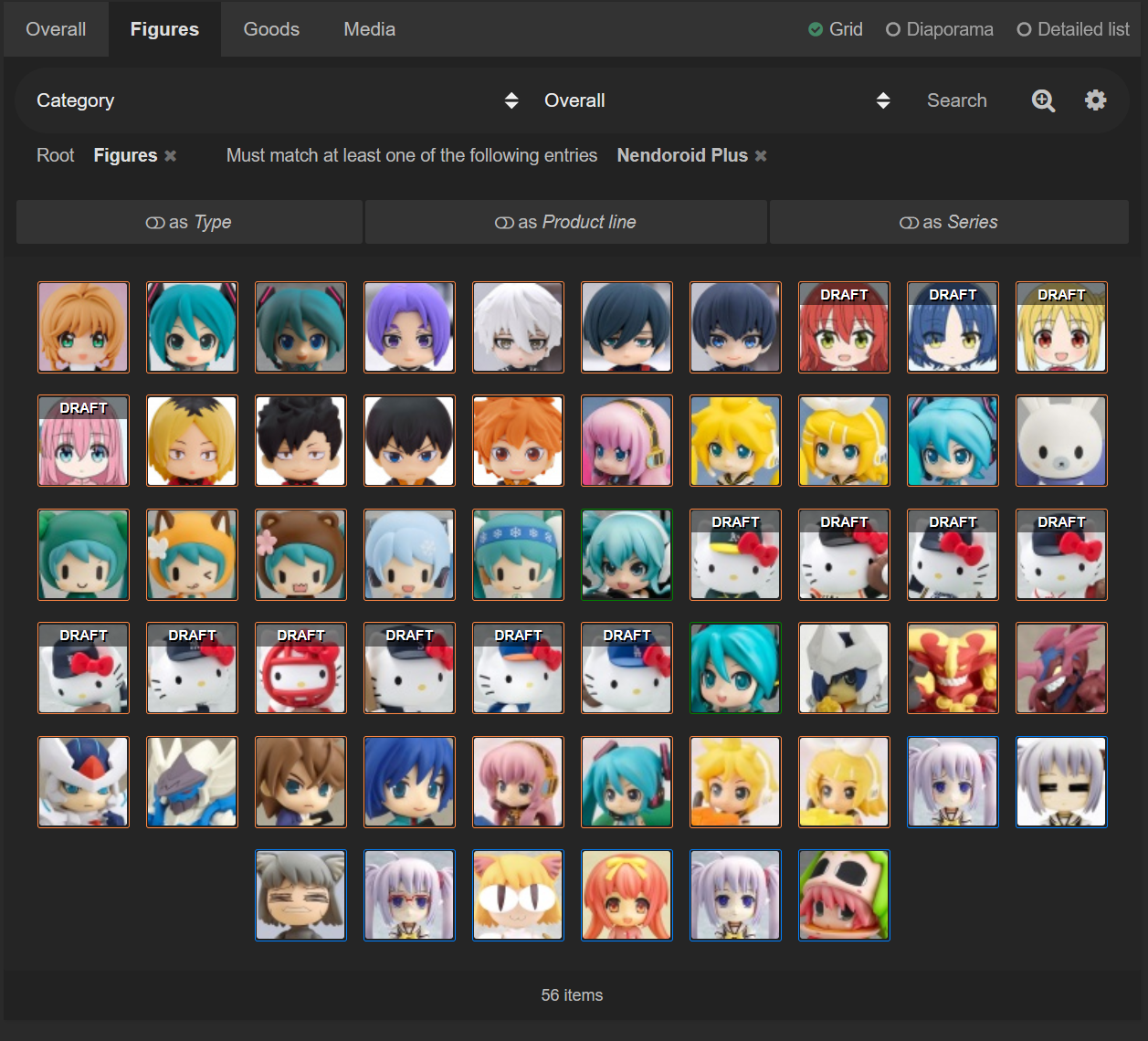1148x1041 pixels.
Task: Open the orange-haired girl figure thumbnail
Action: 83,327
